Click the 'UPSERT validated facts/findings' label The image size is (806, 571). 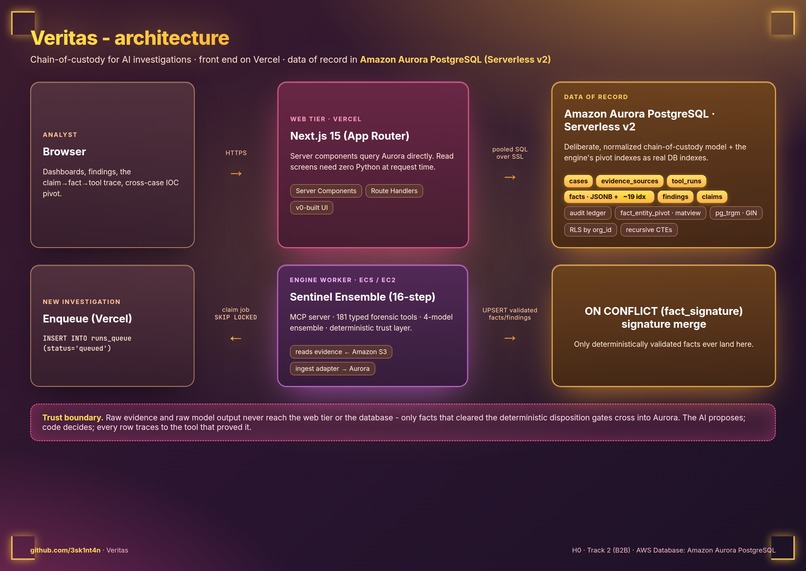pyautogui.click(x=510, y=314)
